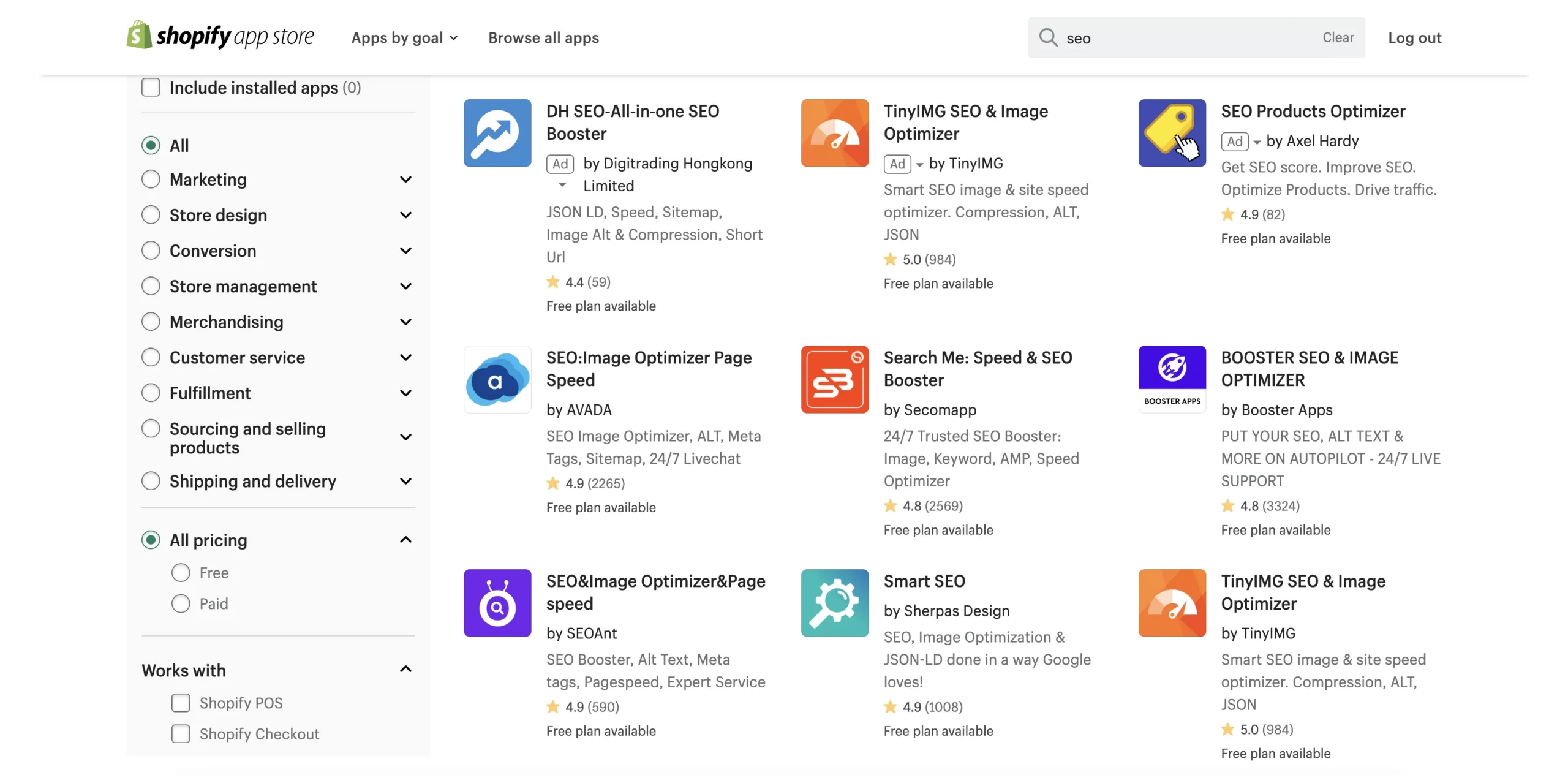Open SEO:Image Optimizer Page Speed title

pos(649,368)
